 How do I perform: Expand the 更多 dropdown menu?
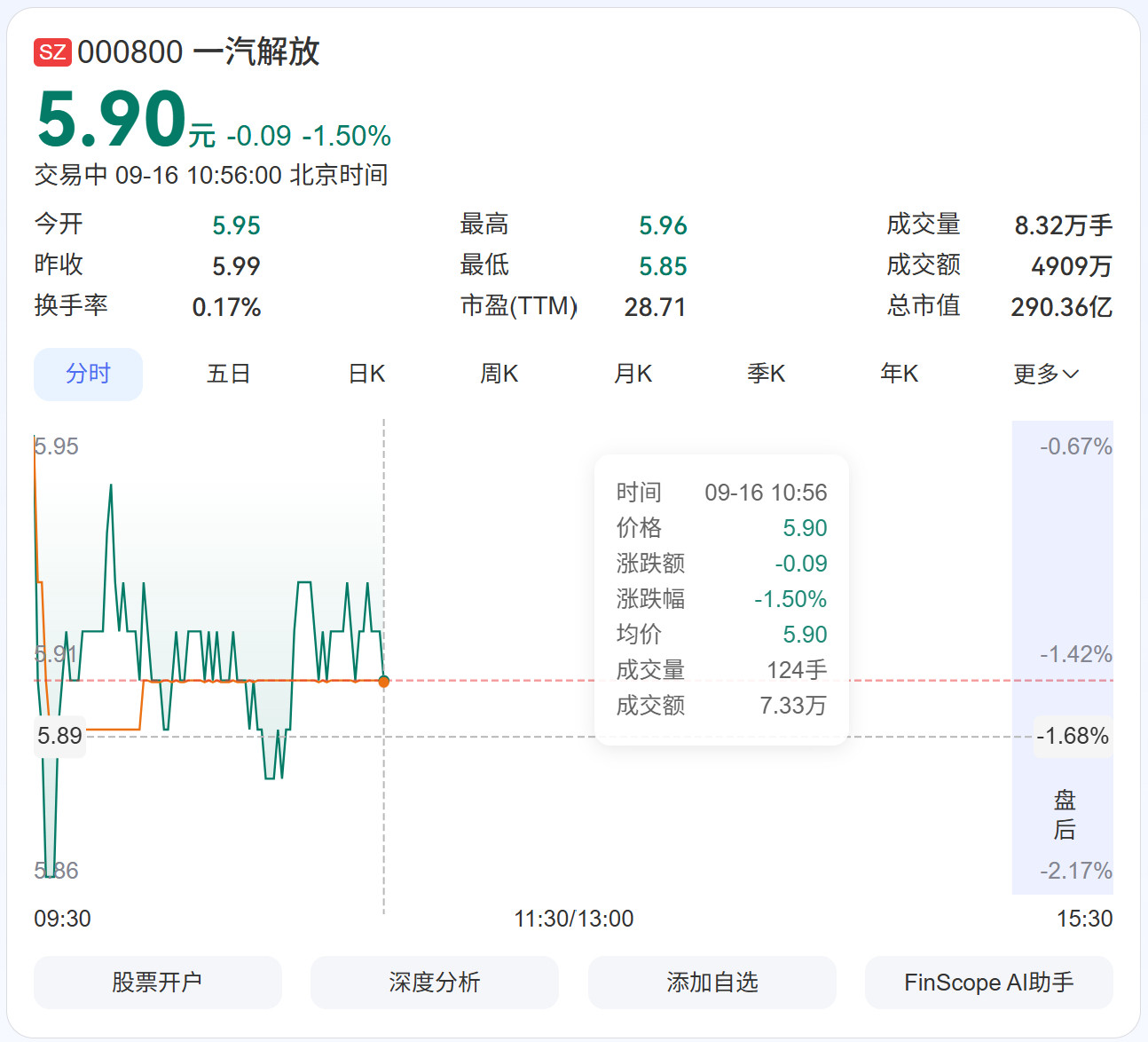pos(1046,374)
